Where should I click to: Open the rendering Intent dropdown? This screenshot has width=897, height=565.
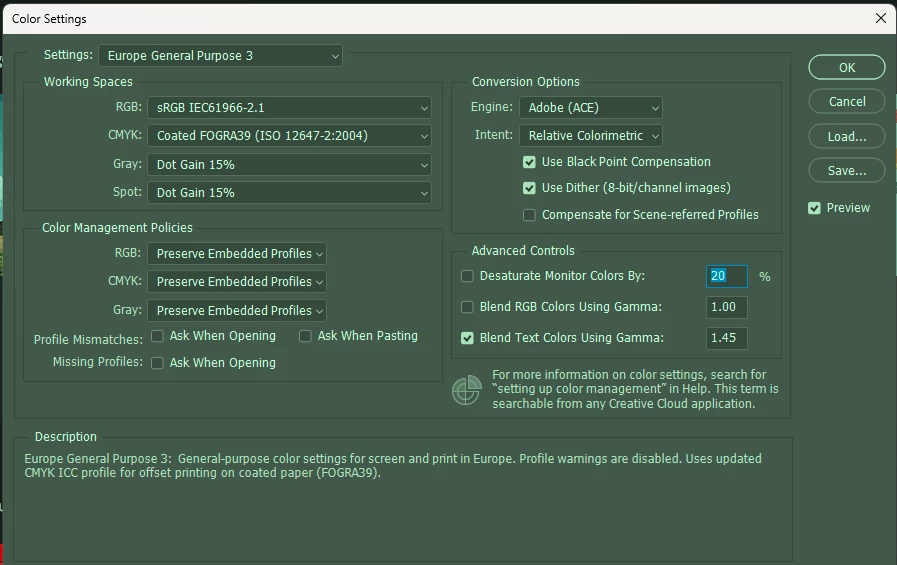pyautogui.click(x=590, y=136)
